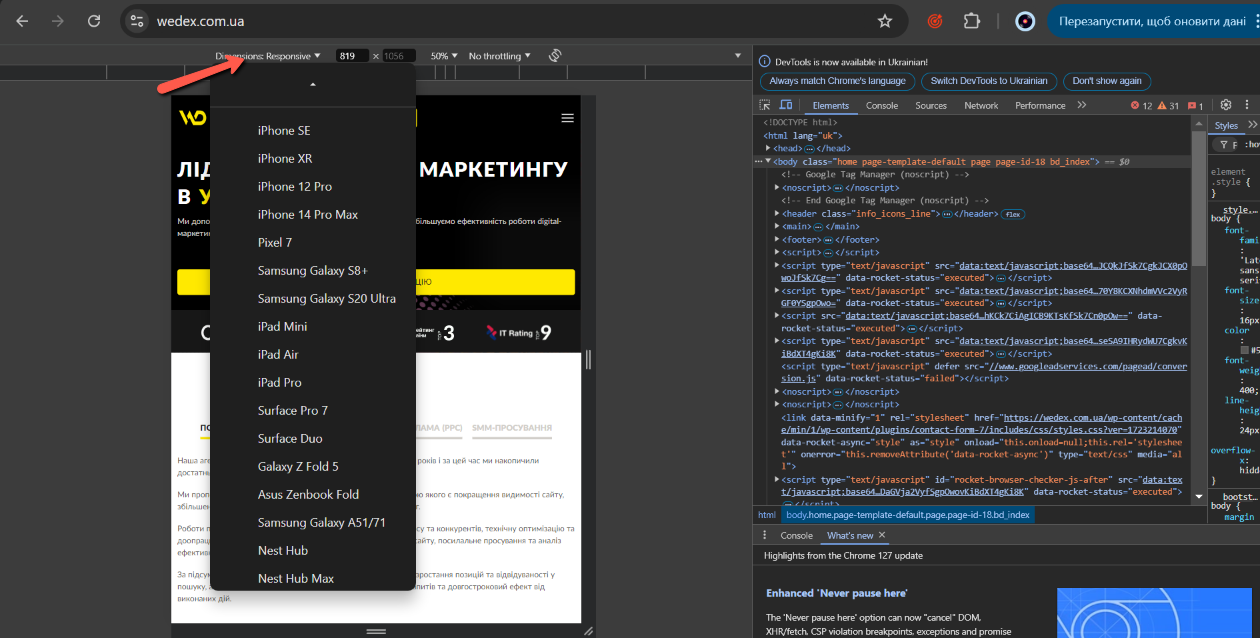Toggle the device toolbar icon

(x=786, y=105)
